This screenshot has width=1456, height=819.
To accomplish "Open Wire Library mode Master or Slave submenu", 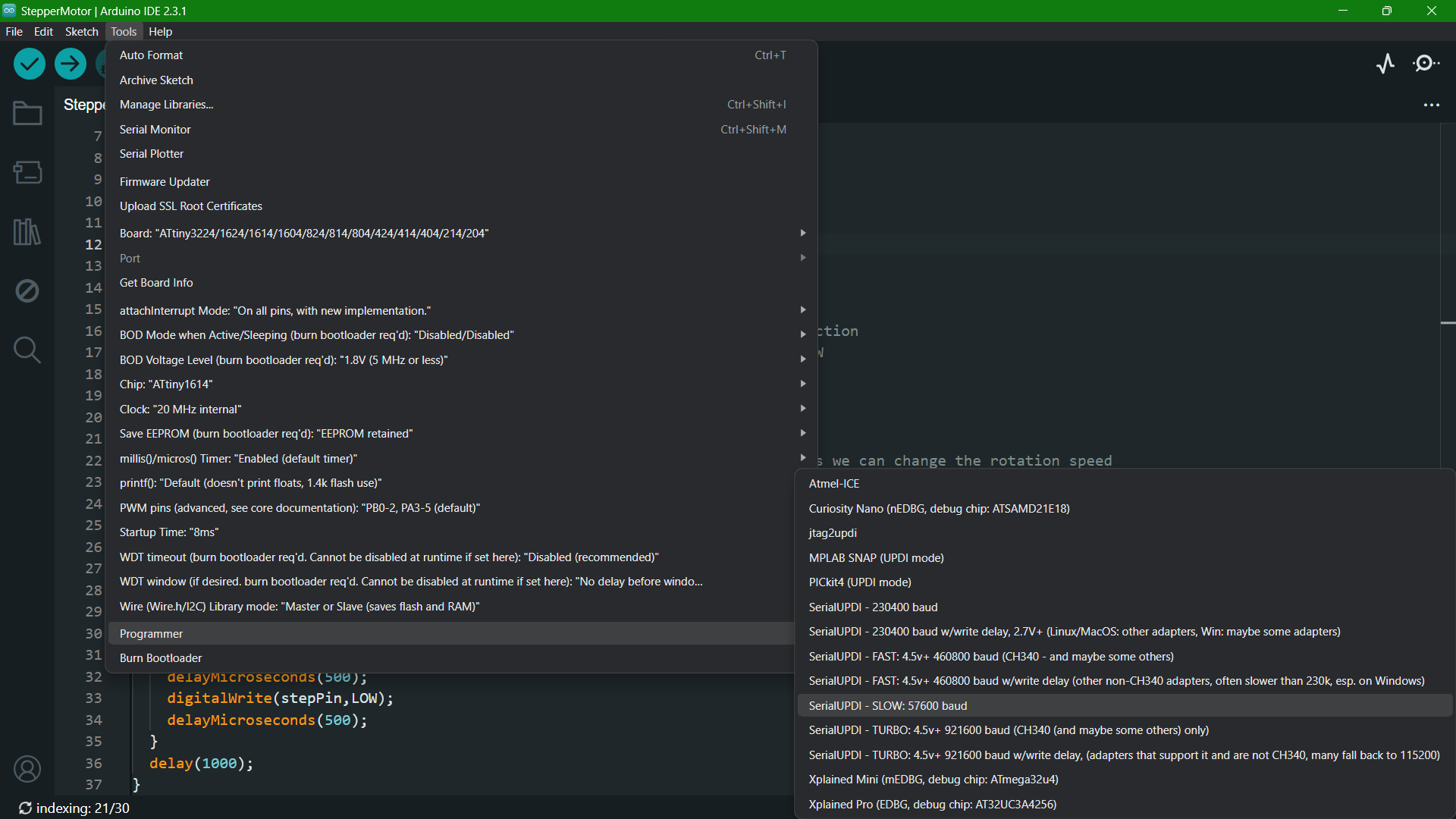I will [x=451, y=607].
